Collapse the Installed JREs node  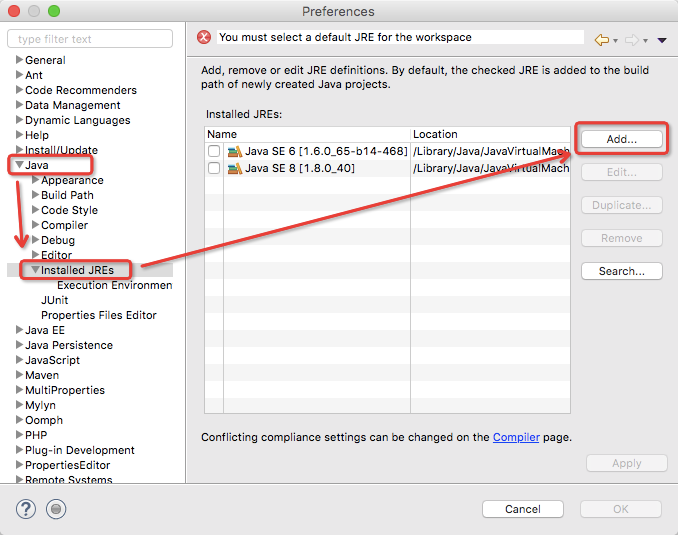tap(35, 269)
